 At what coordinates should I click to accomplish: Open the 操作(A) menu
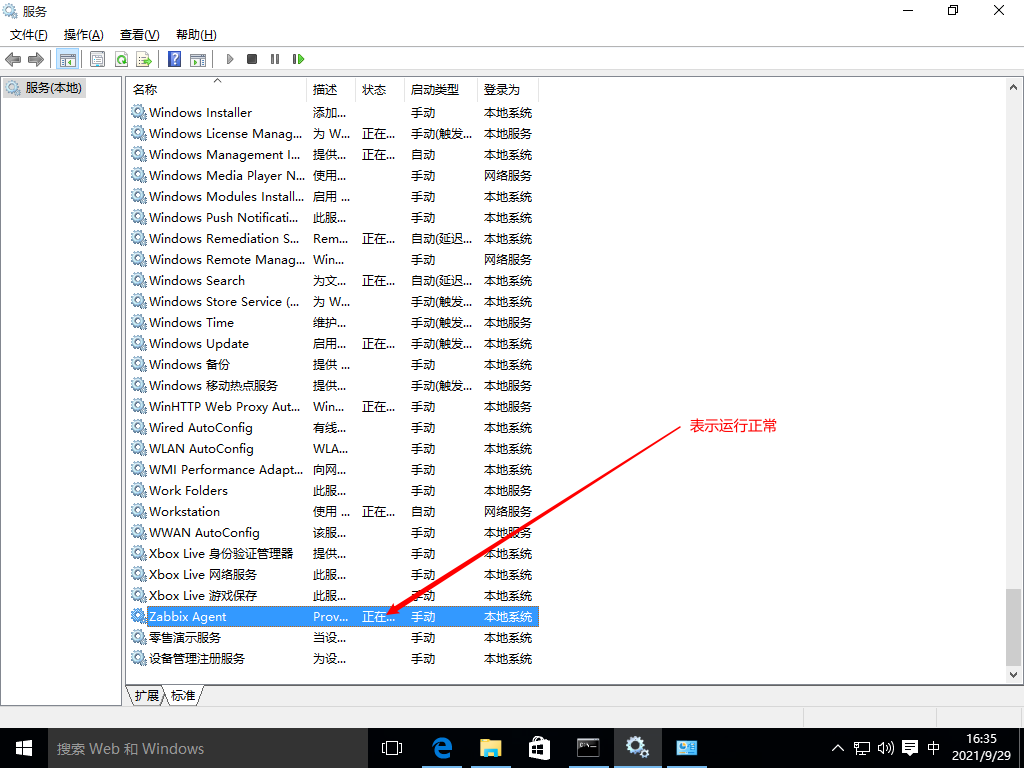tap(84, 35)
